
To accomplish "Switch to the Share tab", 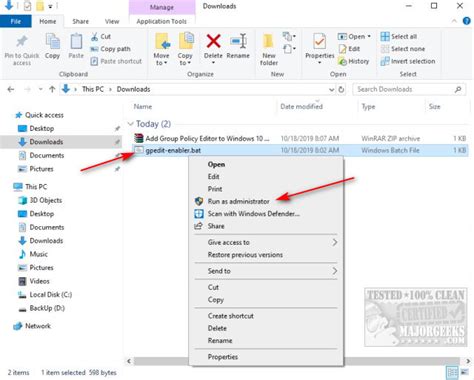I will coord(81,21).
